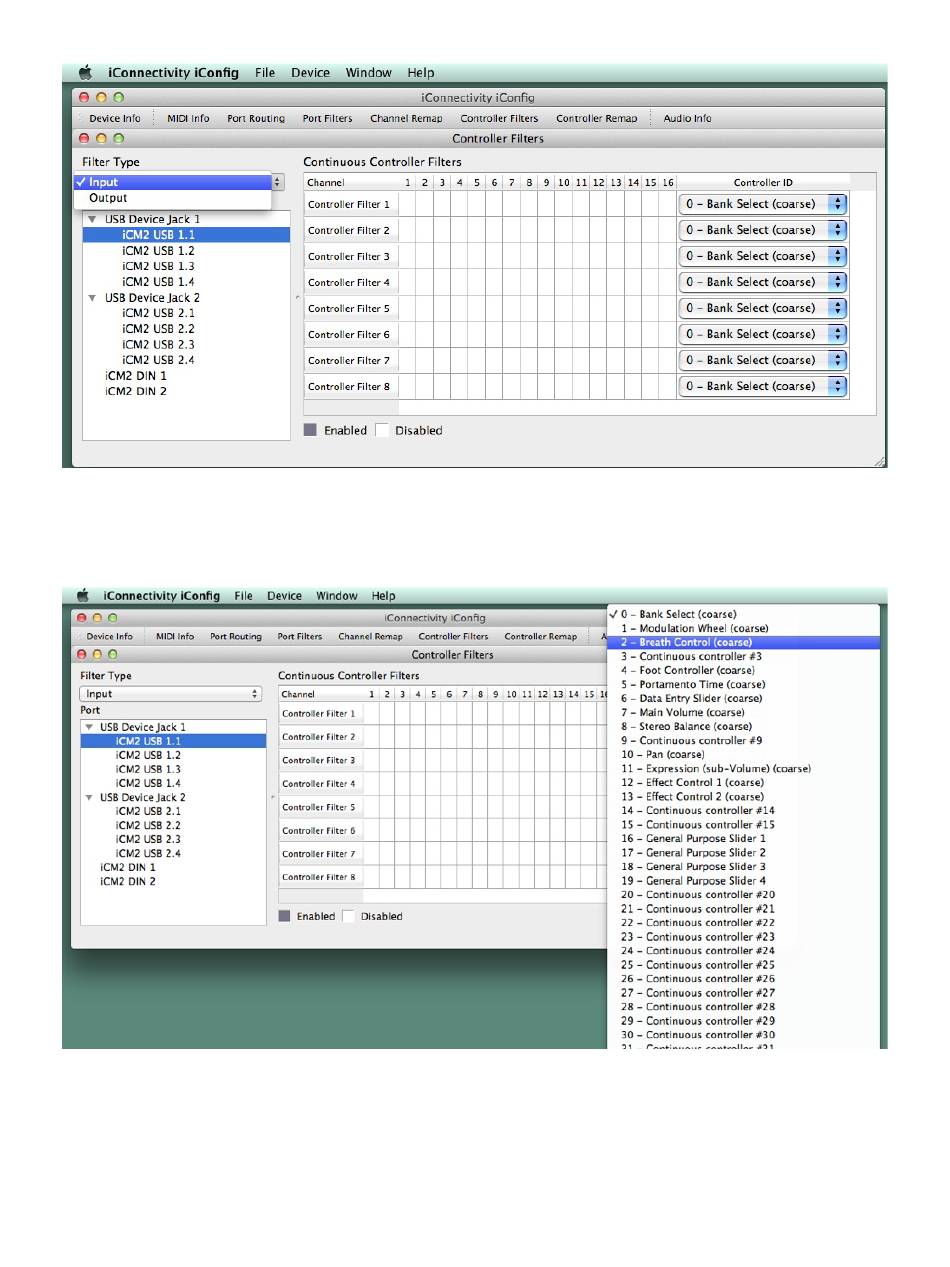Open Controller ID dropdown for Controller Filter 1
This screenshot has width=950, height=1267.
763,204
